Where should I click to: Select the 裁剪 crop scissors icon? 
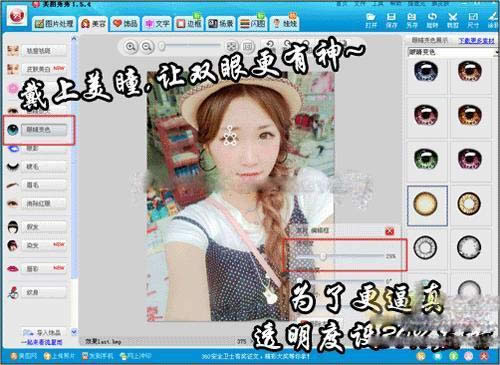click(452, 20)
